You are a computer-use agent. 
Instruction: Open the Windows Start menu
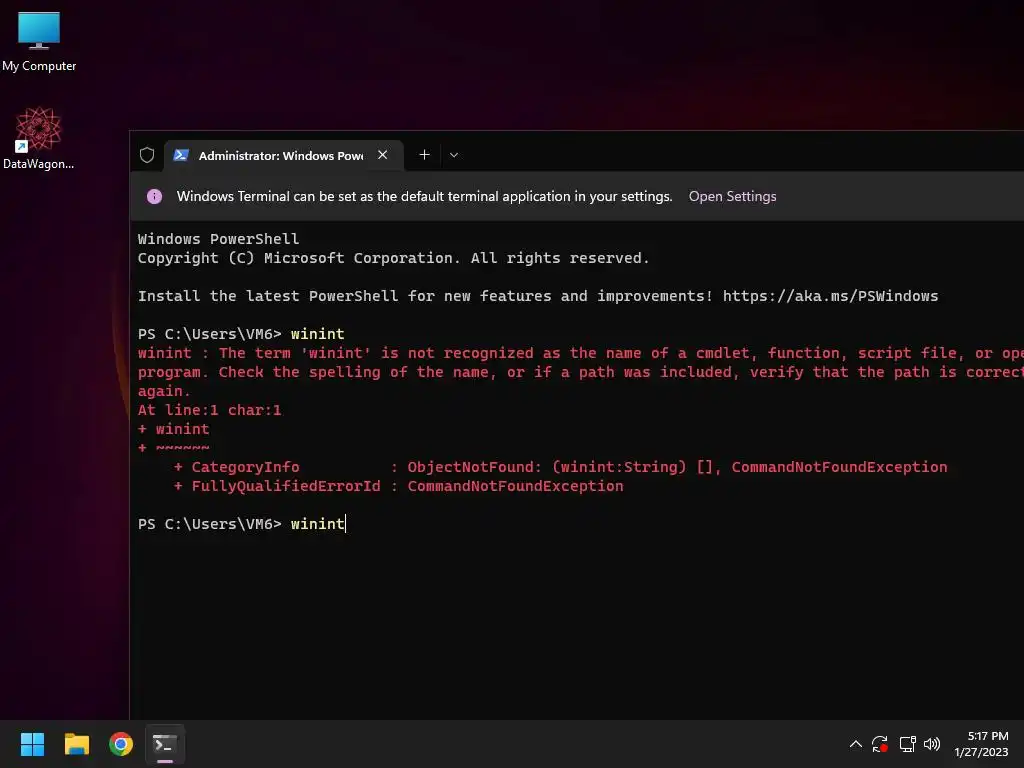tap(32, 744)
